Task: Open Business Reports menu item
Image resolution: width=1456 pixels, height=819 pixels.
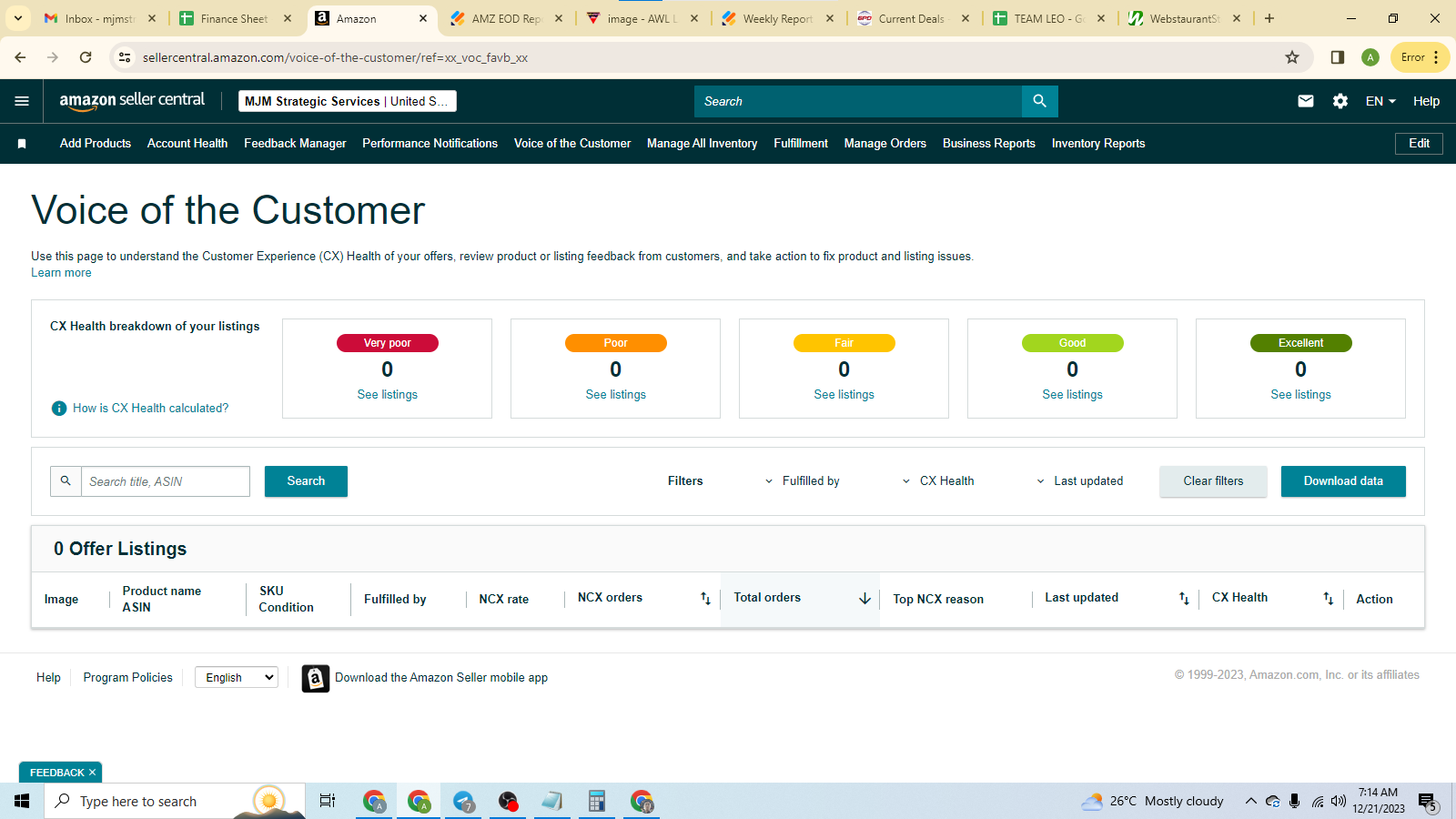Action: coord(989,144)
